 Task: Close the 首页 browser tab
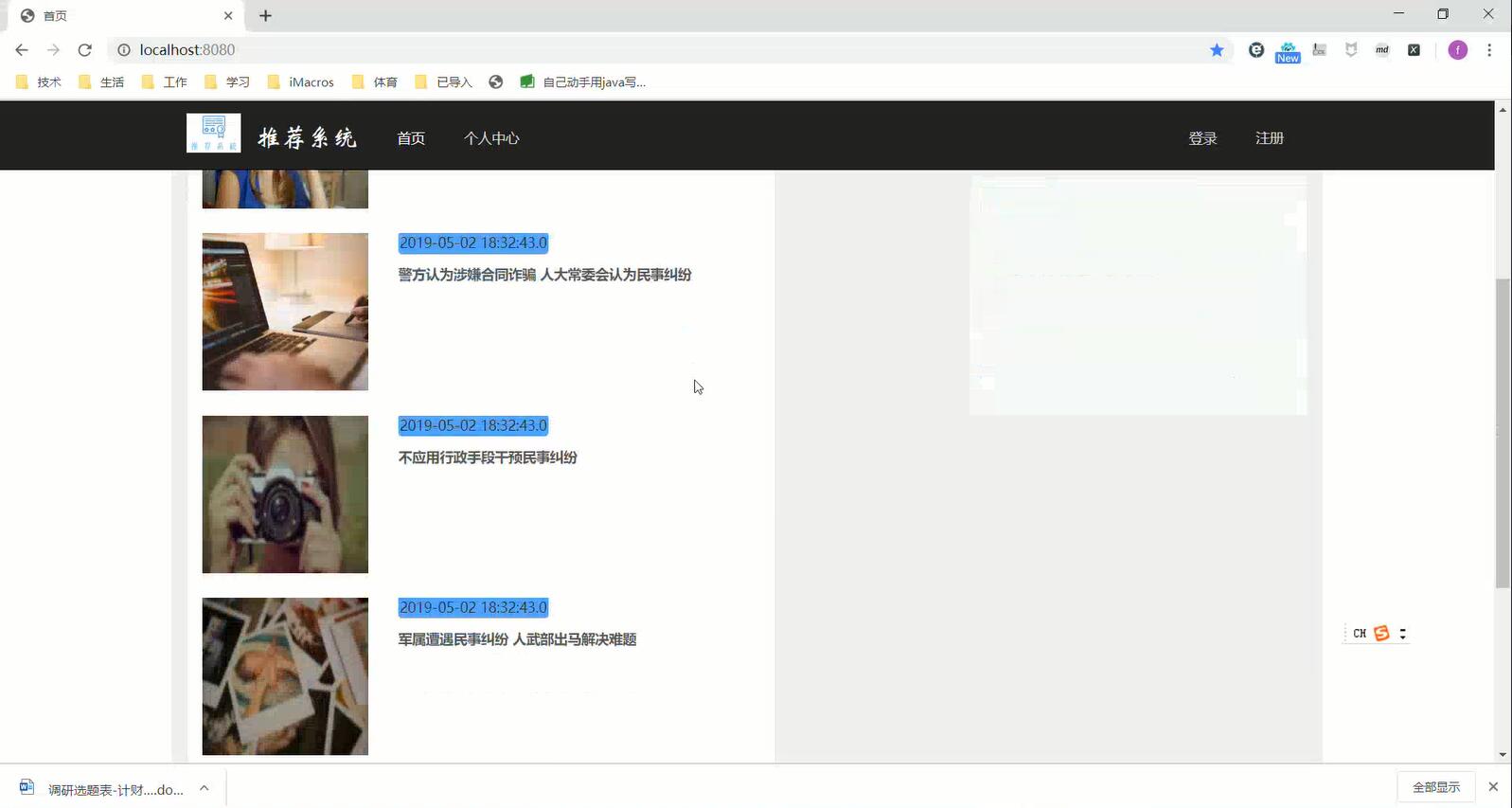click(228, 15)
